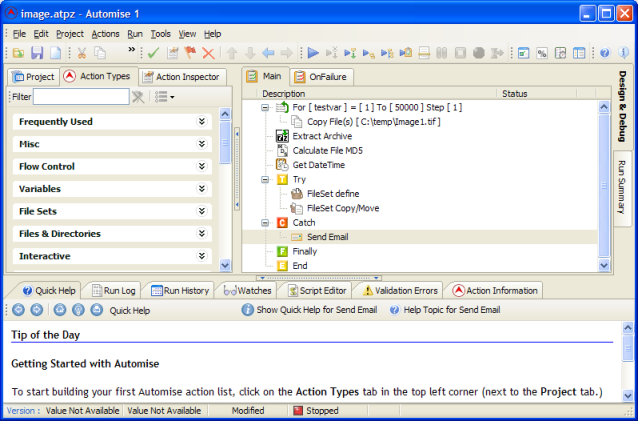Expand the Frequently Used category
Image resolution: width=638 pixels, height=421 pixels.
(x=201, y=122)
